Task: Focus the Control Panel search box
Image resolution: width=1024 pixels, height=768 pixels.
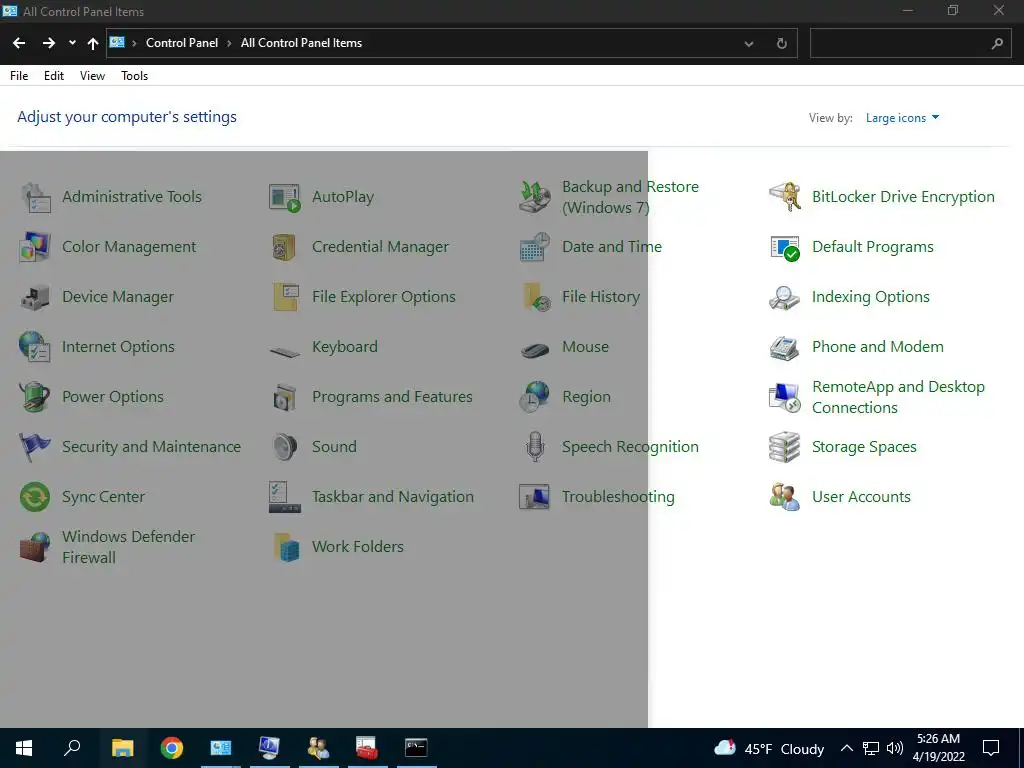Action: 910,44
